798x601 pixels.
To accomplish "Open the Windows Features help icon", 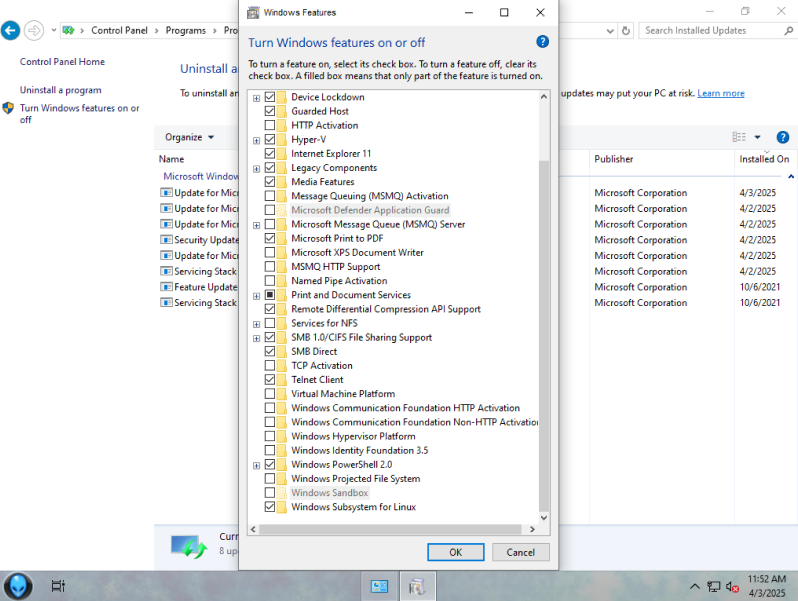I will 543,42.
